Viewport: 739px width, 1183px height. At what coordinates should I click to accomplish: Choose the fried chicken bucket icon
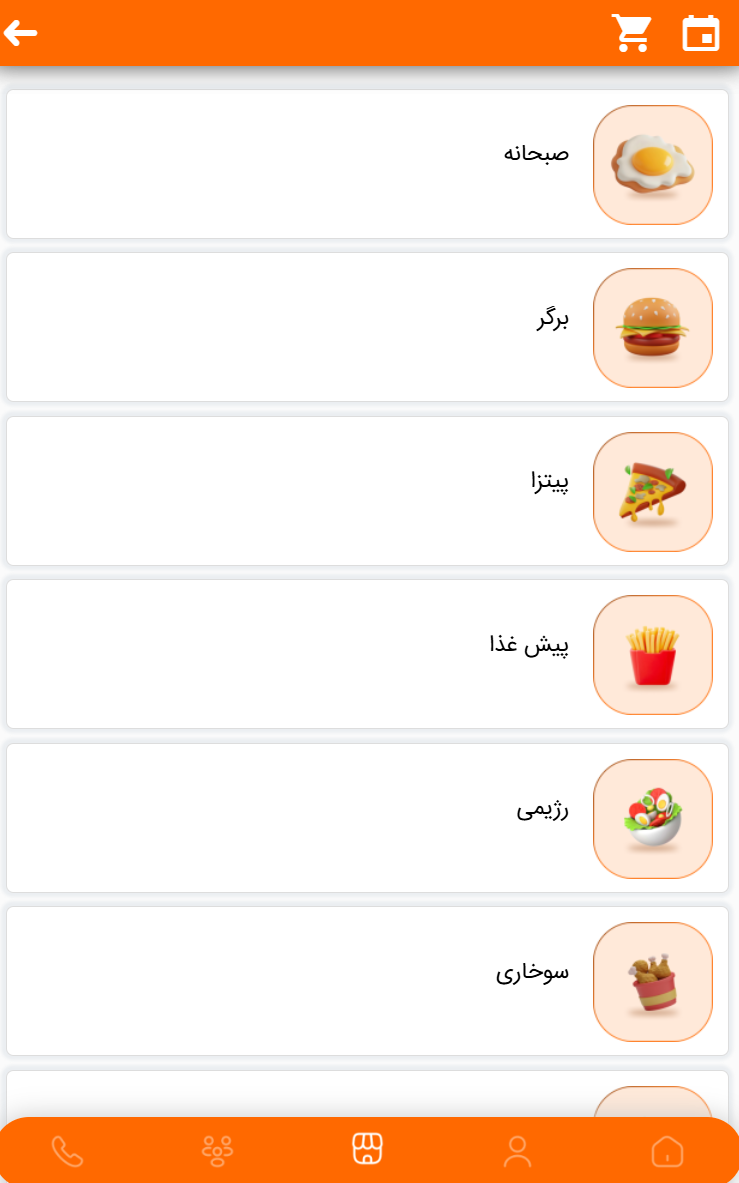click(x=652, y=982)
